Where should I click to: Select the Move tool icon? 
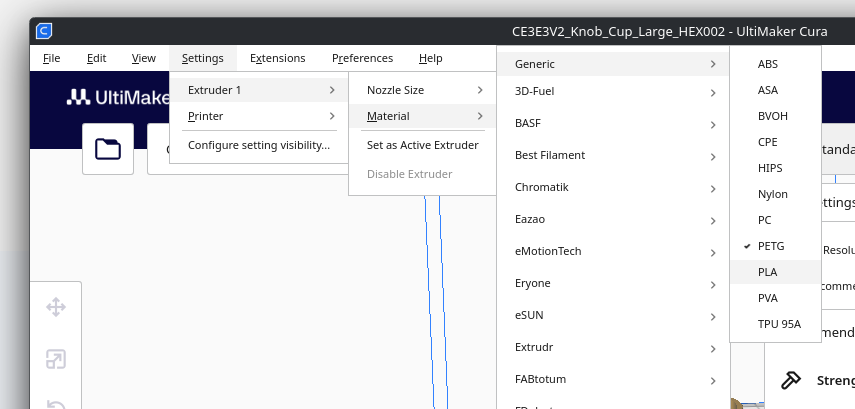[56, 307]
